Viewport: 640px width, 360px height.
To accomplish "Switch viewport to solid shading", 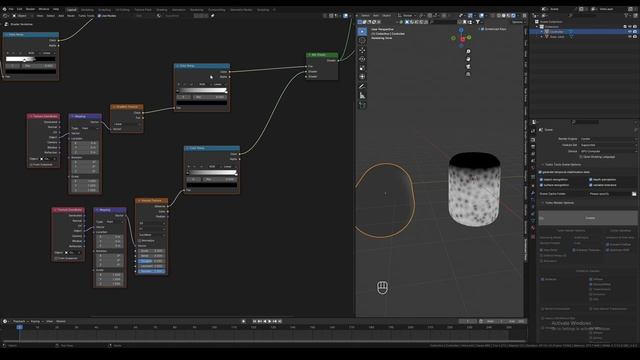I will 504,16.
